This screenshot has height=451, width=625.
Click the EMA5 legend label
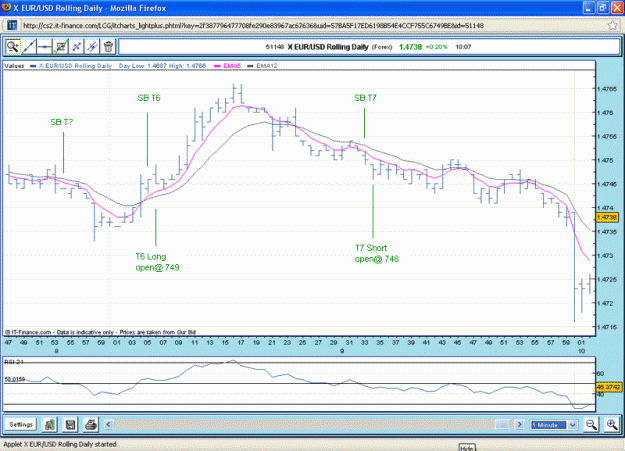point(232,66)
